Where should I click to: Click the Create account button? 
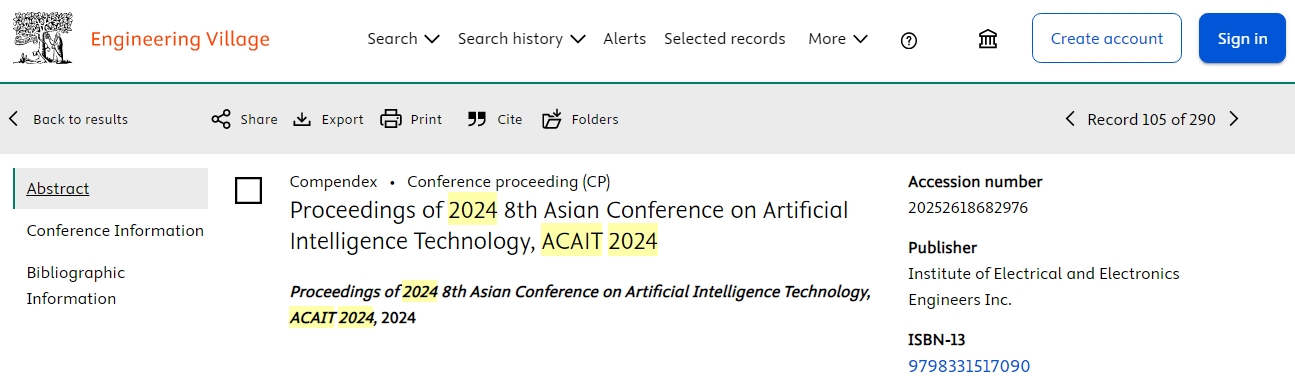pos(1107,39)
